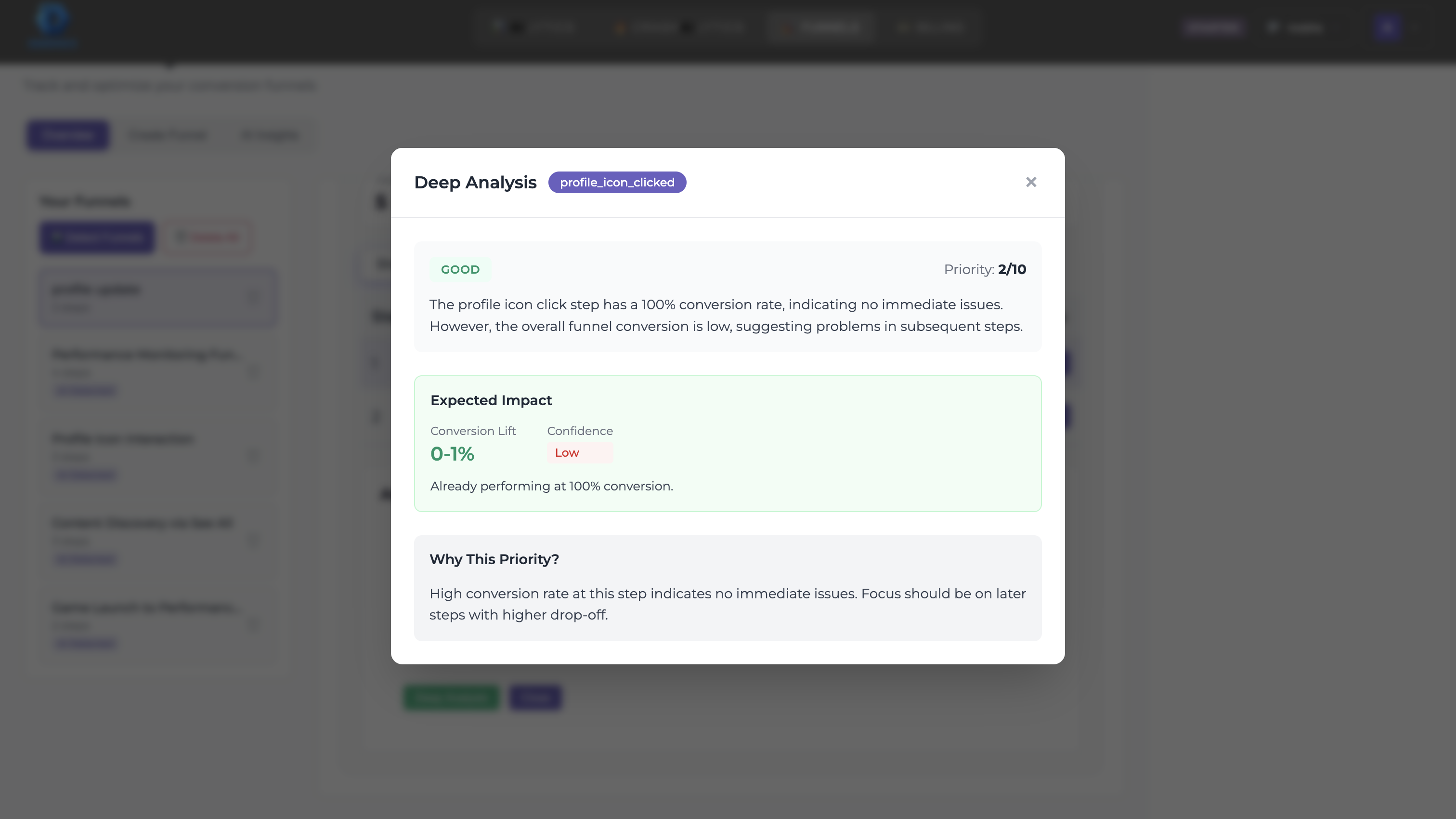Image resolution: width=1456 pixels, height=819 pixels.
Task: Click the red delete-all button in the sidebar
Action: coord(208,237)
